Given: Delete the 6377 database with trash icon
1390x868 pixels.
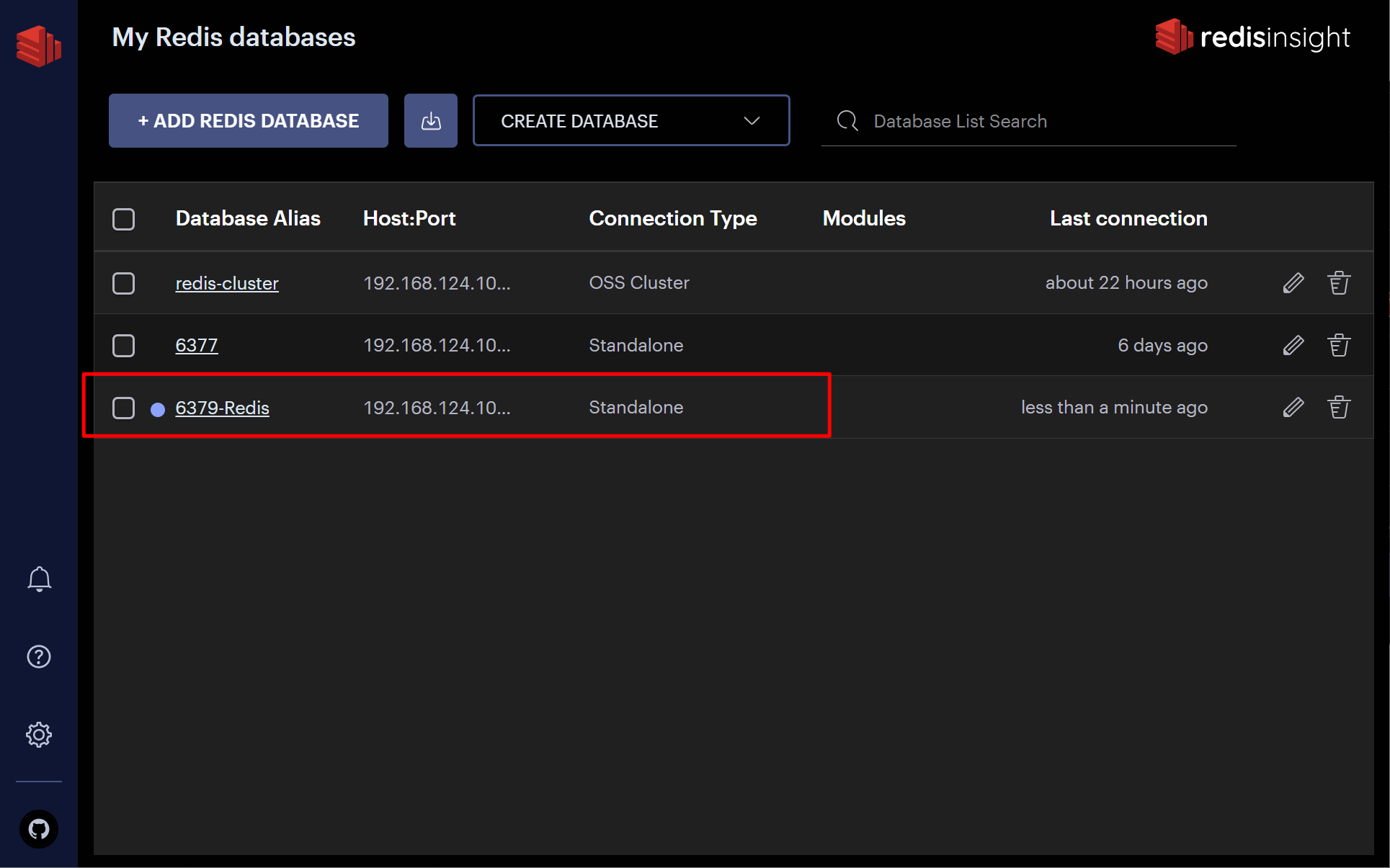Looking at the screenshot, I should pyautogui.click(x=1338, y=345).
